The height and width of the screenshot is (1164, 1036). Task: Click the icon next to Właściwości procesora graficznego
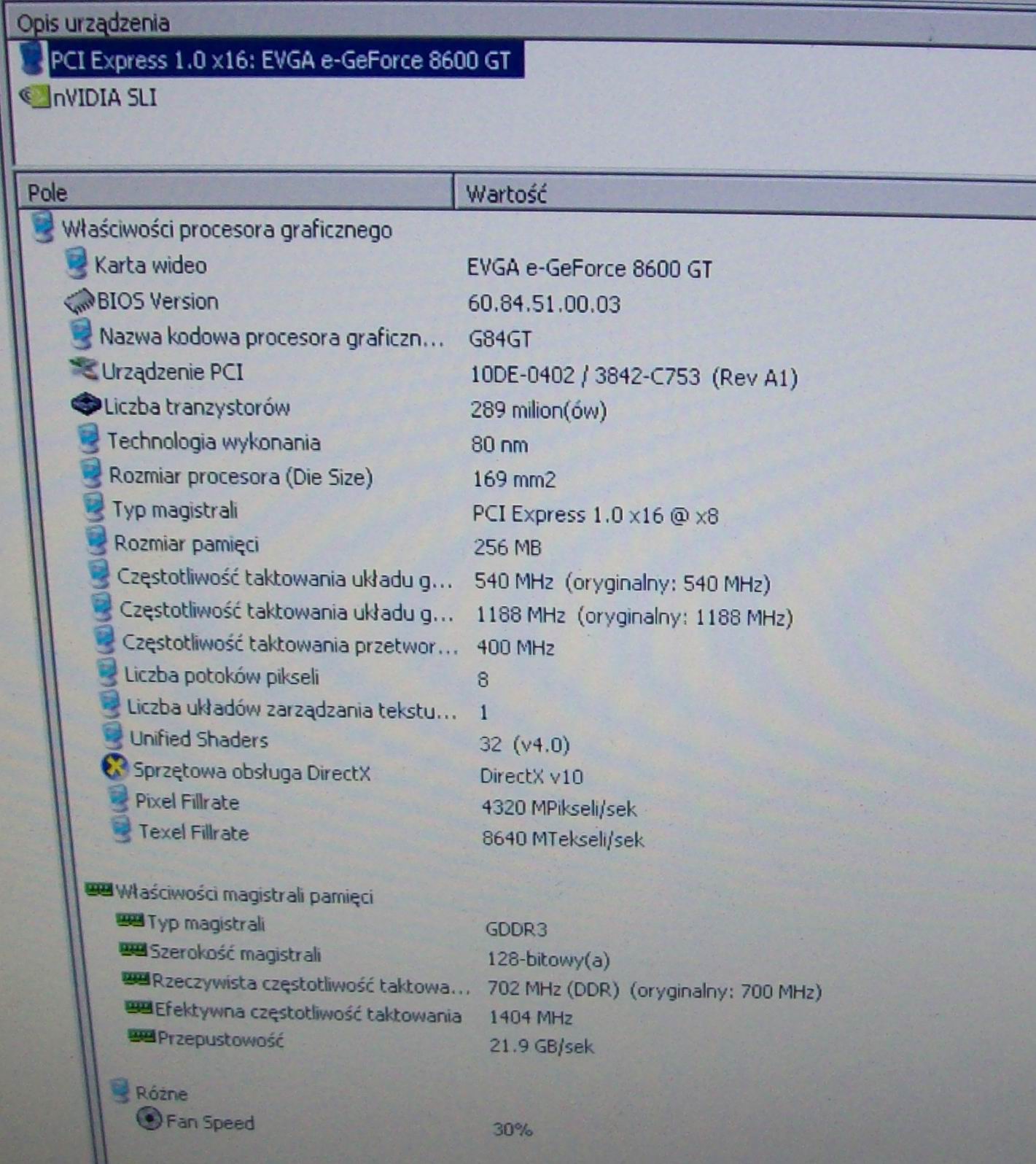click(x=43, y=228)
